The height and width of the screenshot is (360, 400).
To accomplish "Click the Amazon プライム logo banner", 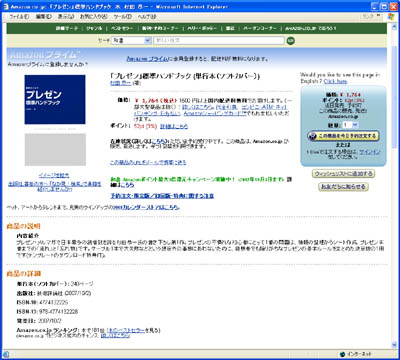I will pyautogui.click(x=44, y=54).
